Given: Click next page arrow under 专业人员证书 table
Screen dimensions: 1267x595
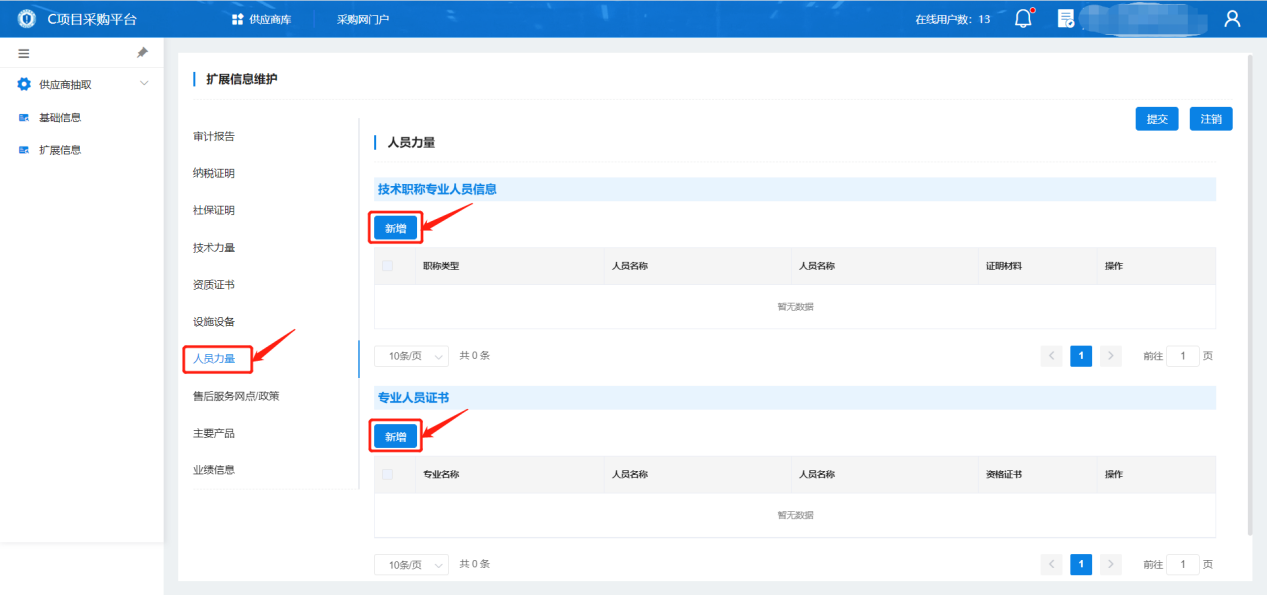Looking at the screenshot, I should coord(1111,565).
